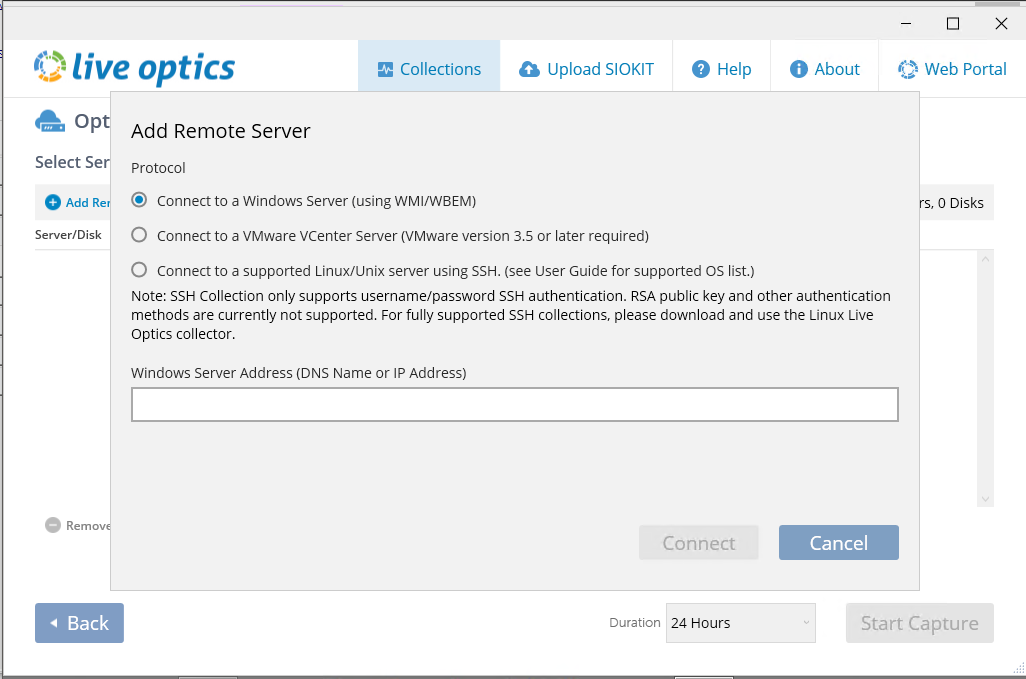The height and width of the screenshot is (679, 1026).
Task: Click the SSH Collection note text
Action: coord(510,315)
